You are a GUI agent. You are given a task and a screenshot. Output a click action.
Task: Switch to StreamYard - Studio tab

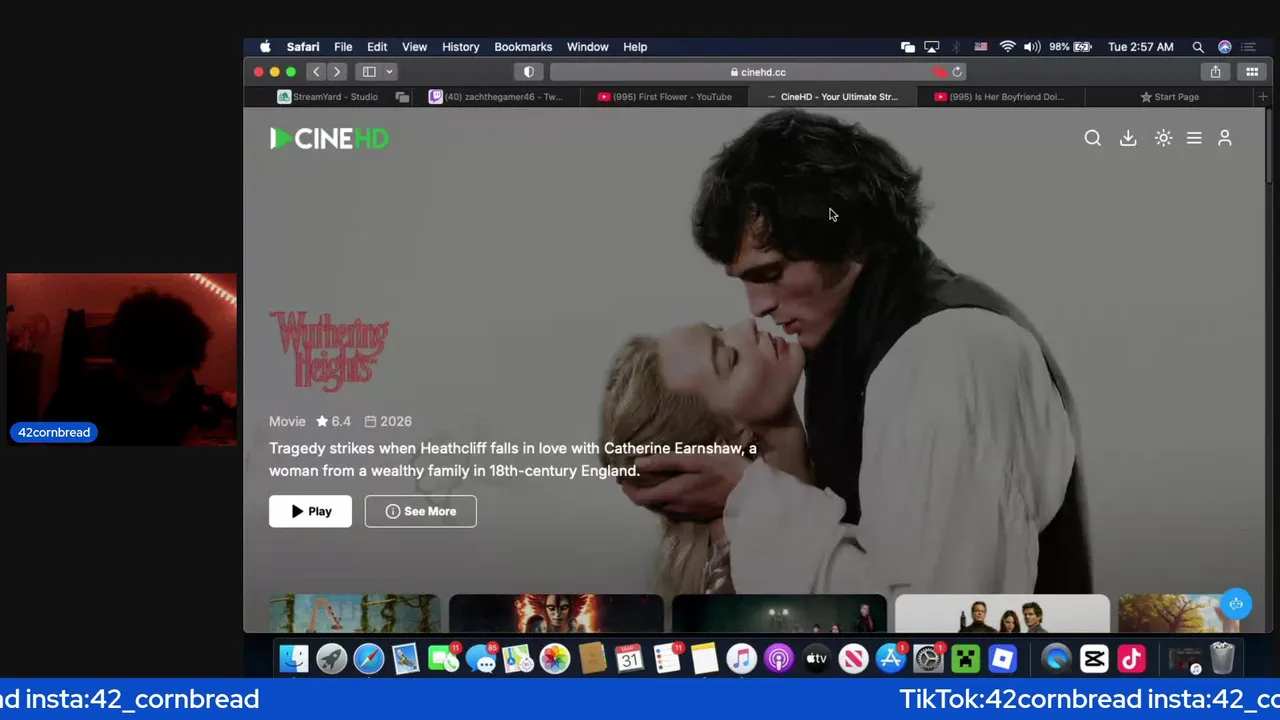tap(328, 97)
